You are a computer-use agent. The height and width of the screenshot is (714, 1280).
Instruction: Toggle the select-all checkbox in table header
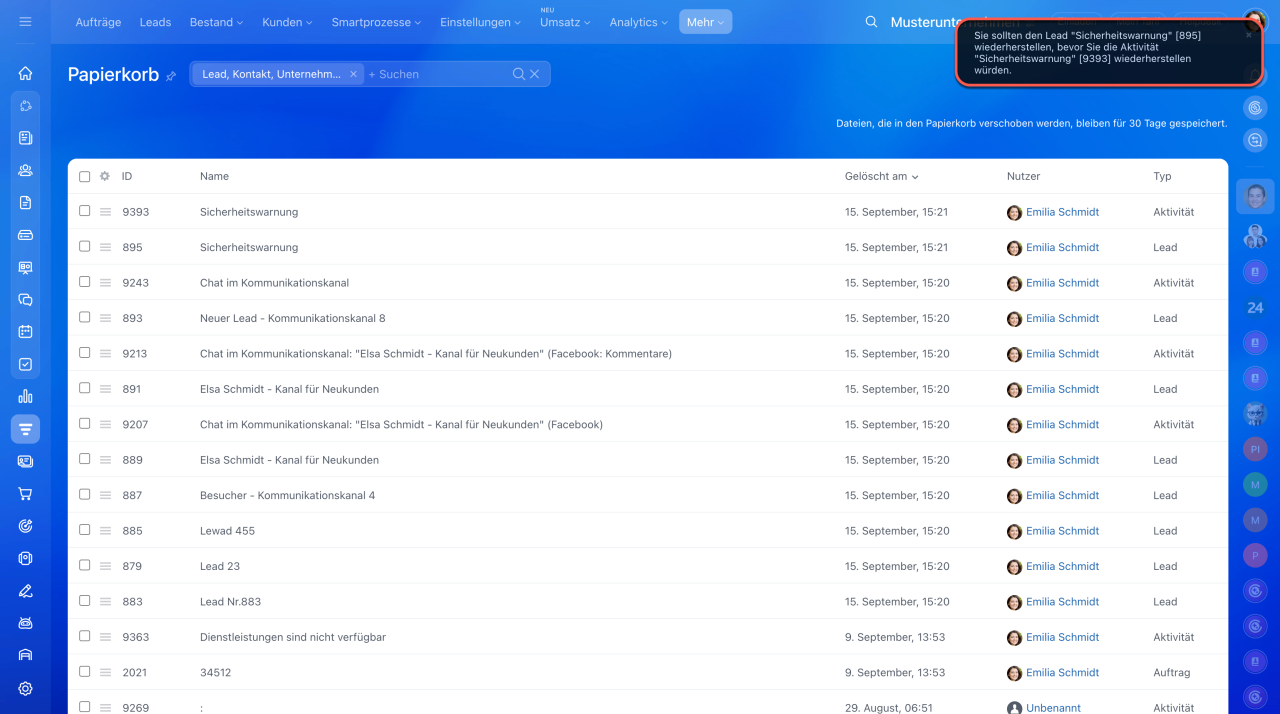[84, 176]
